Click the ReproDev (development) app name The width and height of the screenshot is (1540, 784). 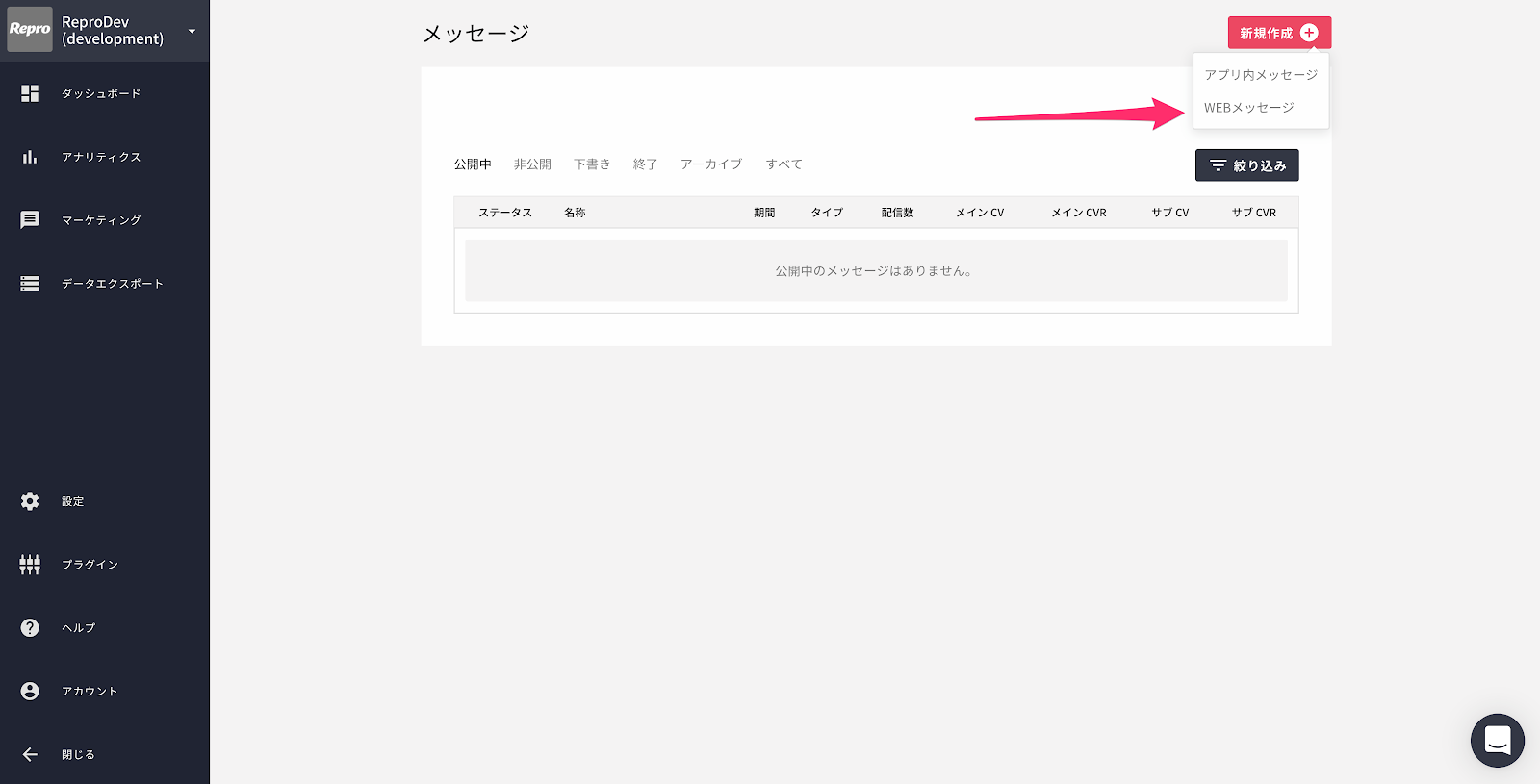(x=113, y=30)
